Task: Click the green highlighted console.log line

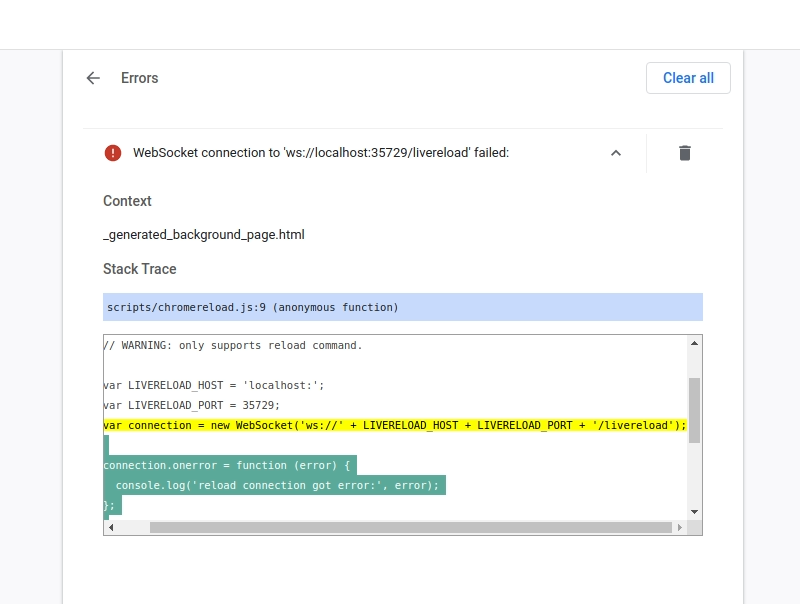Action: click(275, 485)
